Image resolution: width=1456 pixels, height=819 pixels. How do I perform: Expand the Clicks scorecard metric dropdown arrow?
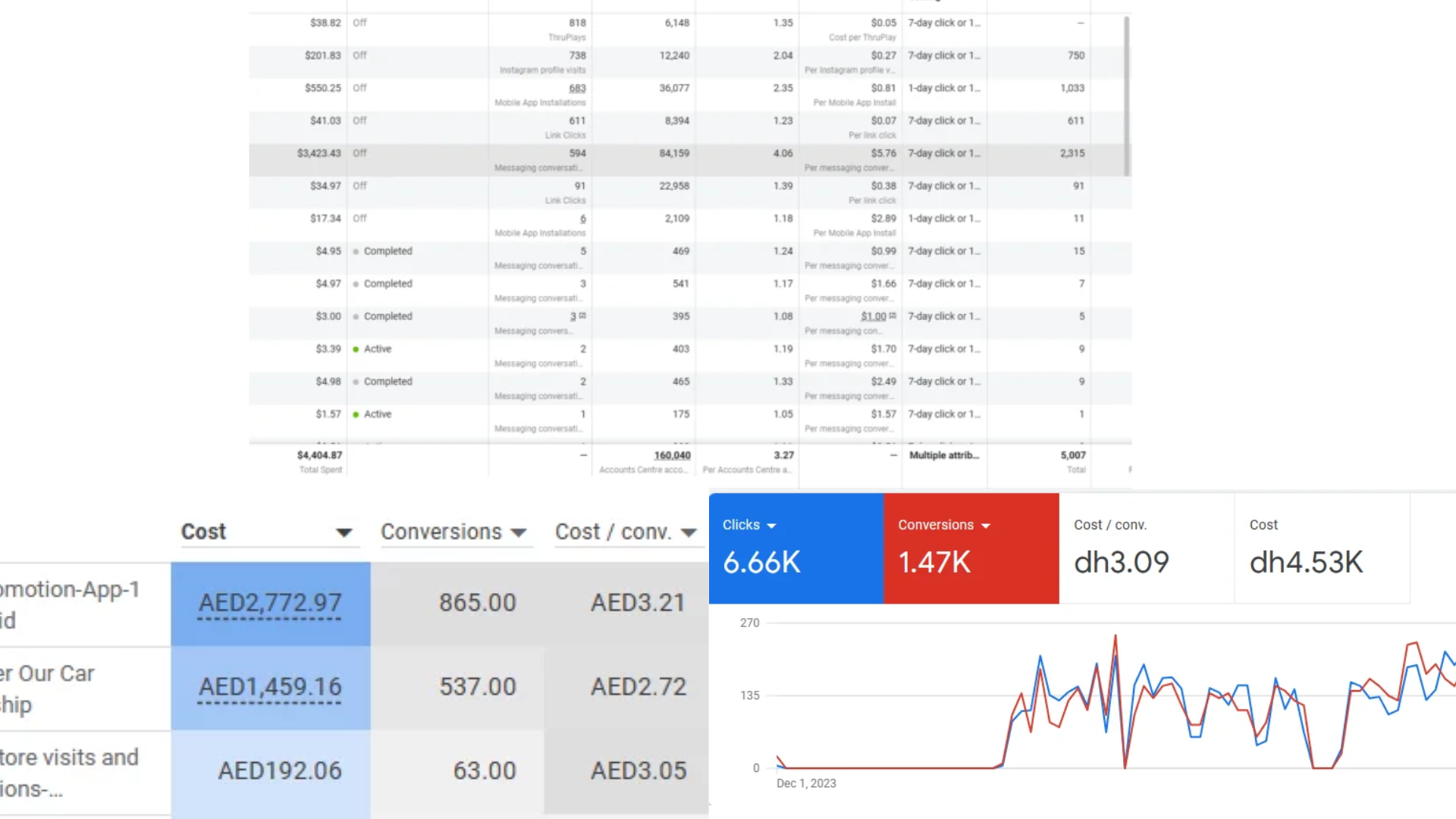point(771,526)
